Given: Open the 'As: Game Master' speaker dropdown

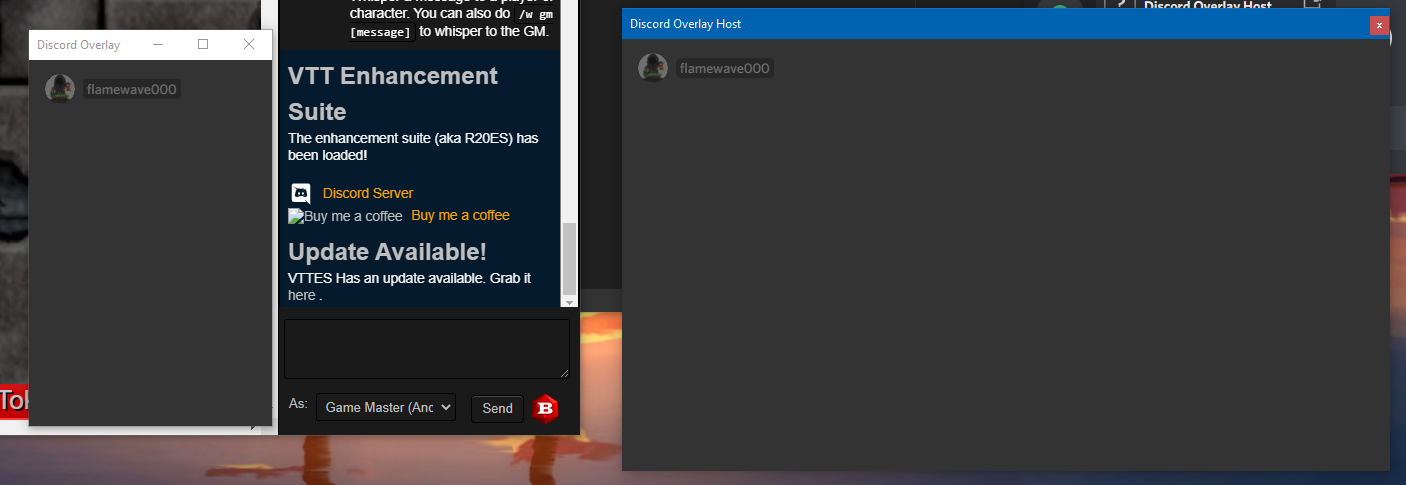Looking at the screenshot, I should tap(386, 407).
